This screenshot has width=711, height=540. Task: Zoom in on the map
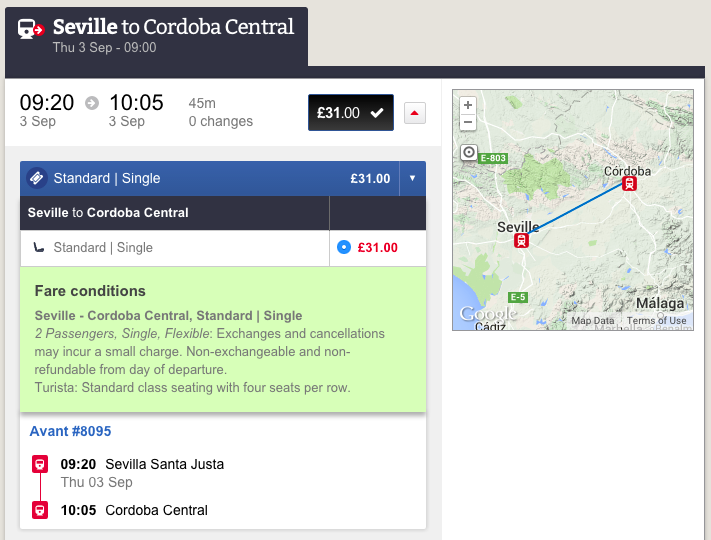tap(468, 105)
